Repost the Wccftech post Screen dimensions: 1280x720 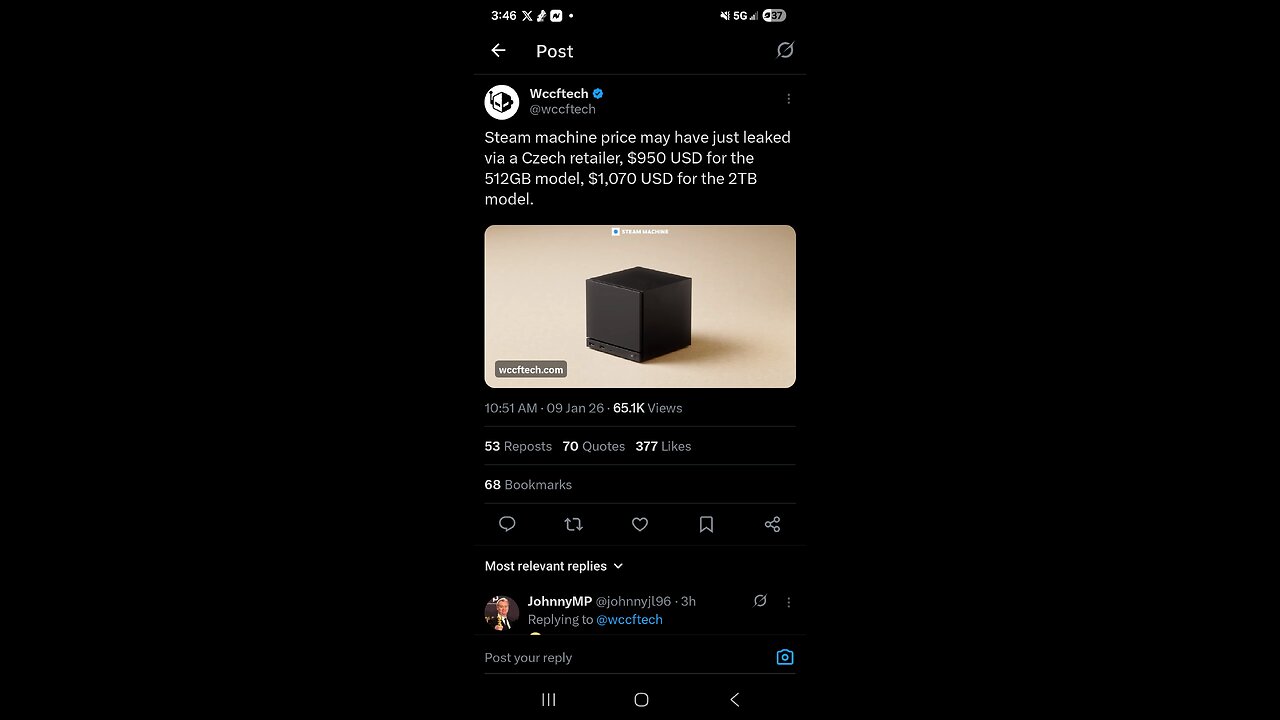tap(573, 524)
